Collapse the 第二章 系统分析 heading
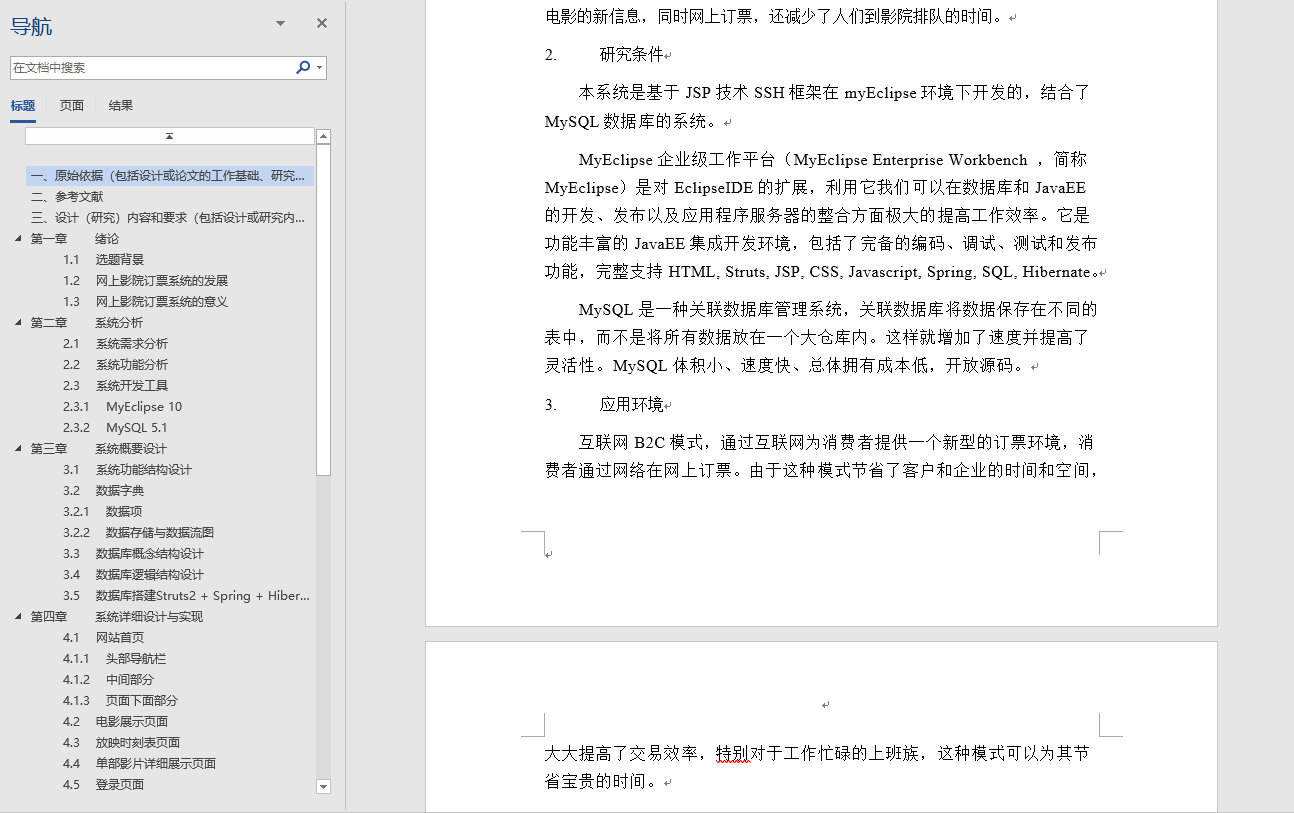The image size is (1294, 813). tap(17, 323)
